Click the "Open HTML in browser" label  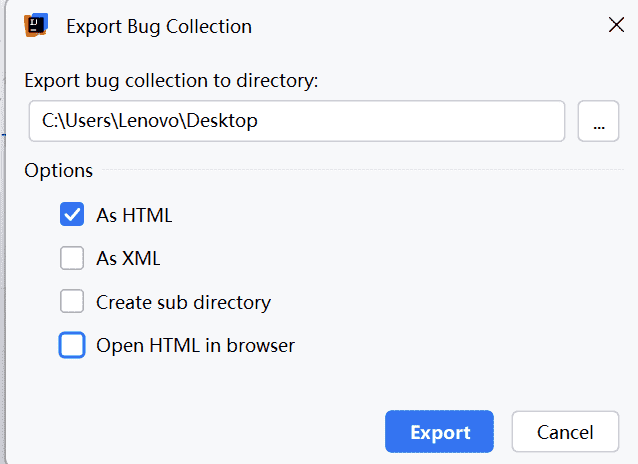click(x=195, y=346)
